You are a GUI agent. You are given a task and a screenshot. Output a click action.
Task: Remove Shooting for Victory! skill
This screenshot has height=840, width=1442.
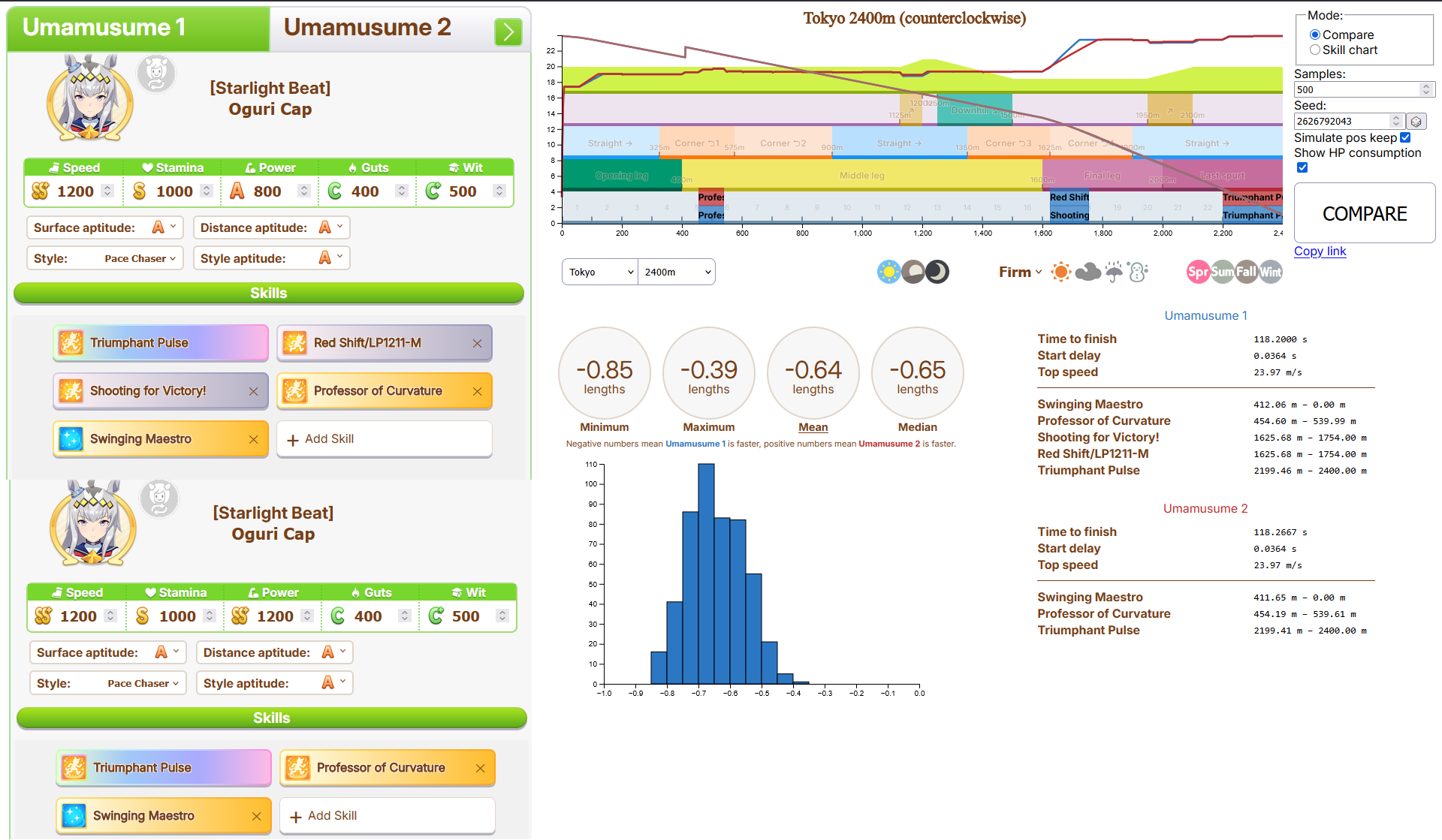253,391
